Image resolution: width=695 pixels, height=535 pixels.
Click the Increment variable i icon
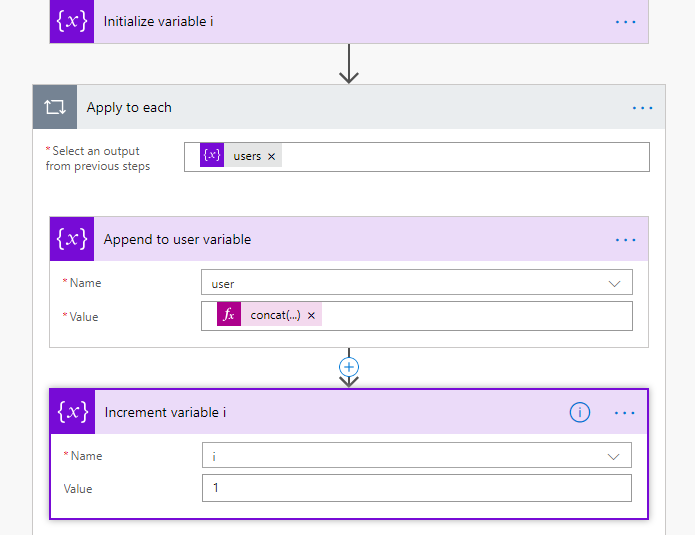(73, 412)
